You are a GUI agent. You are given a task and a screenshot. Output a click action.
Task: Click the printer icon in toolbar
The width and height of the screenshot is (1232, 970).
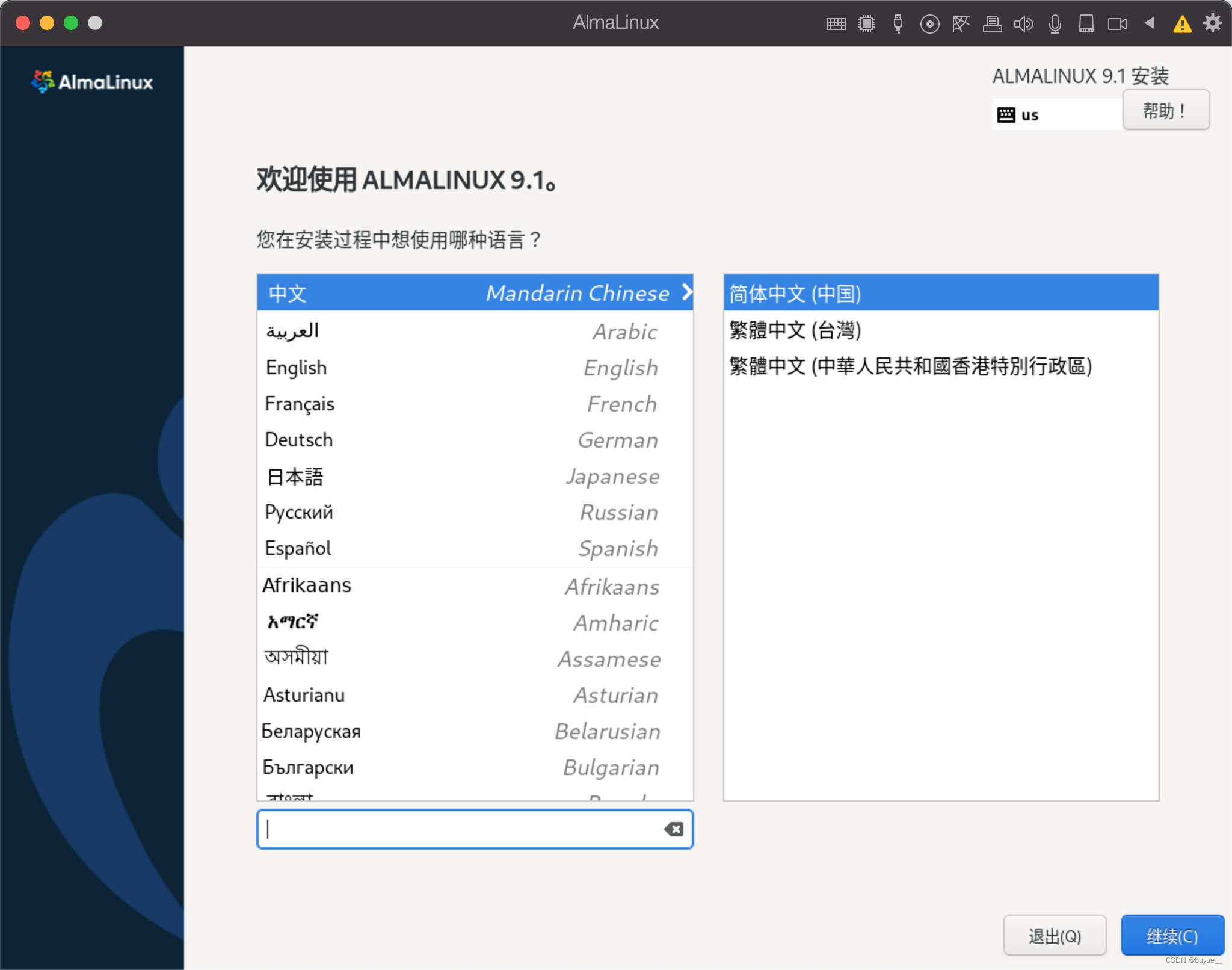[x=992, y=24]
